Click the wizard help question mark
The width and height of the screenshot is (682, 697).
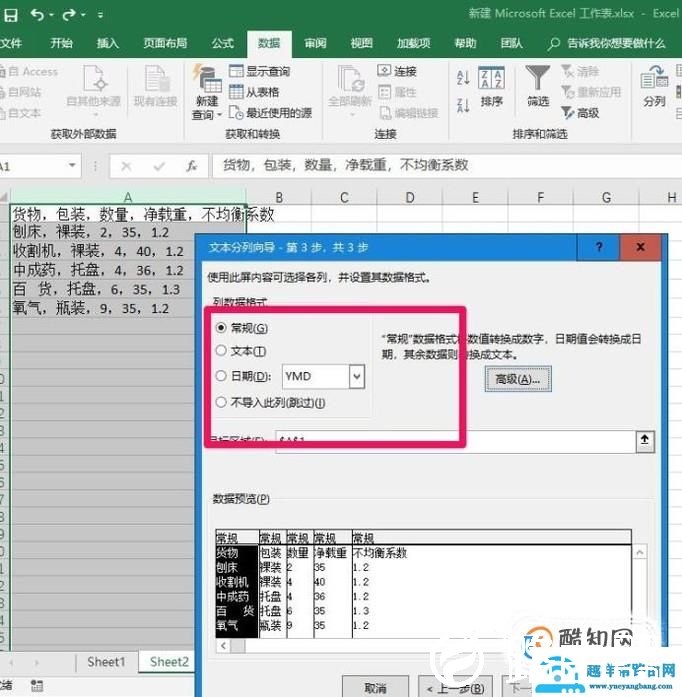click(x=599, y=247)
